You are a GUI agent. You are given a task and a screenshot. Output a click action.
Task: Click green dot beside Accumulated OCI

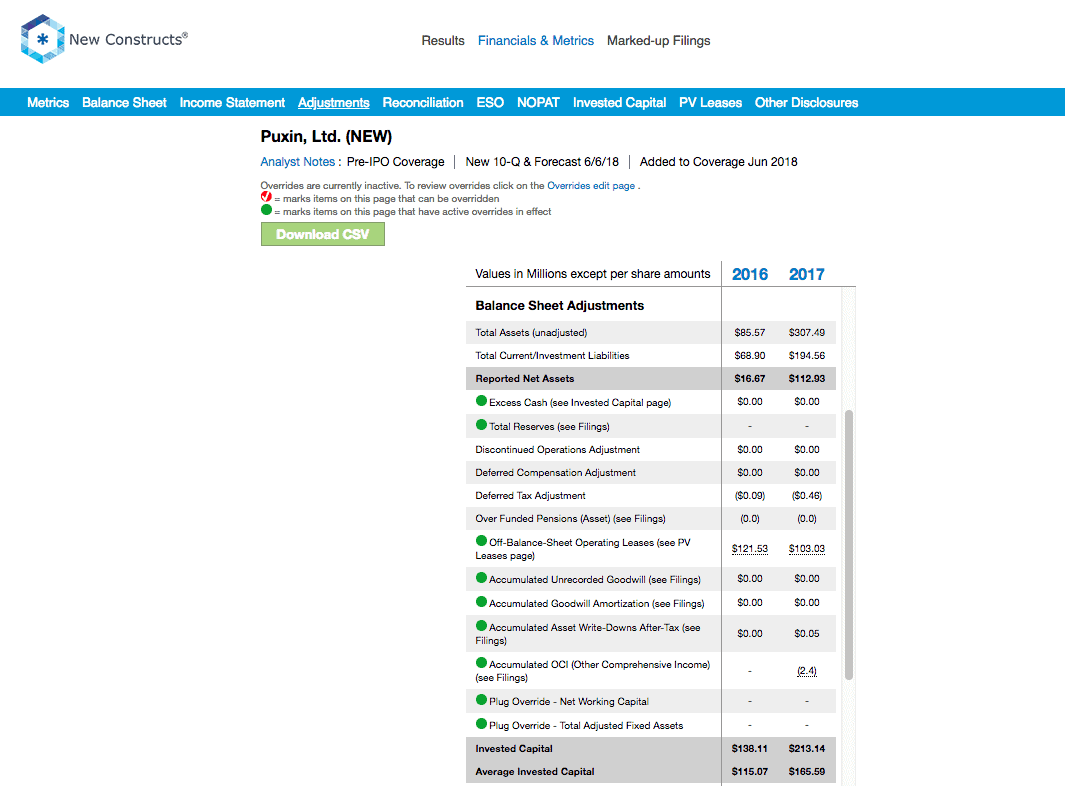tap(482, 662)
